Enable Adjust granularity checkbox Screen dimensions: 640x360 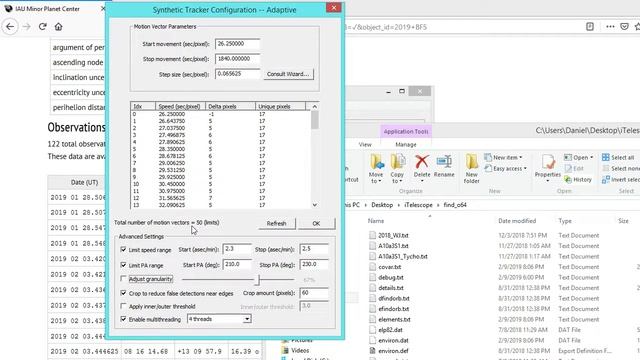pos(123,279)
